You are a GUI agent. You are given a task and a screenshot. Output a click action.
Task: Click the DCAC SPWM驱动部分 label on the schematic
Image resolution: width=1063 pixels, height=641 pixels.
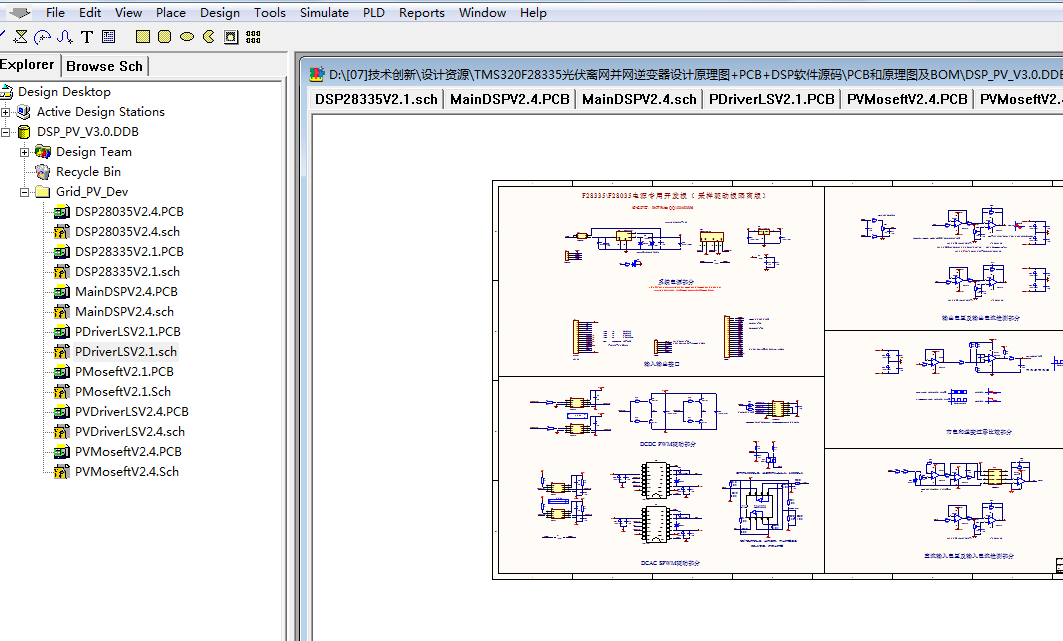[x=670, y=563]
